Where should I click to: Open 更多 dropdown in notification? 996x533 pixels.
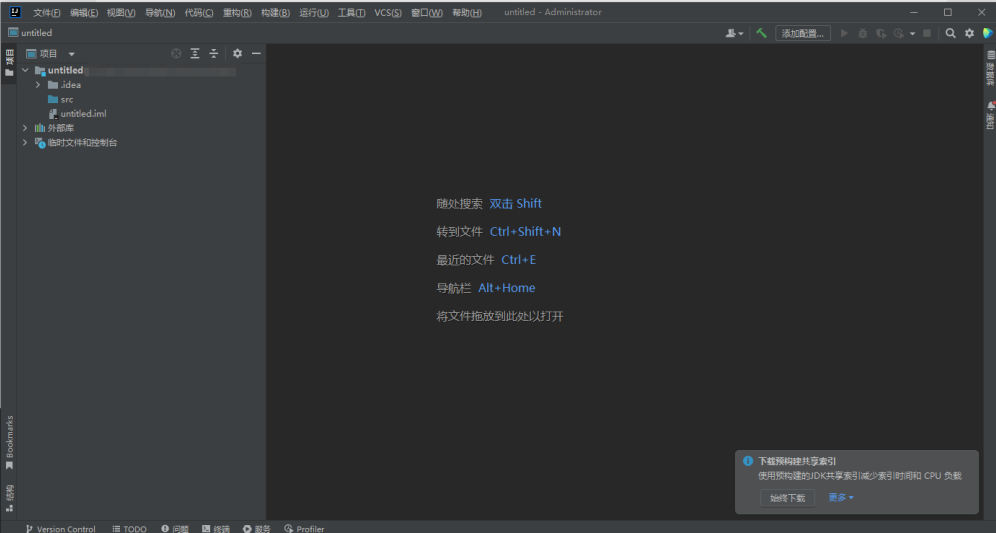click(x=841, y=497)
